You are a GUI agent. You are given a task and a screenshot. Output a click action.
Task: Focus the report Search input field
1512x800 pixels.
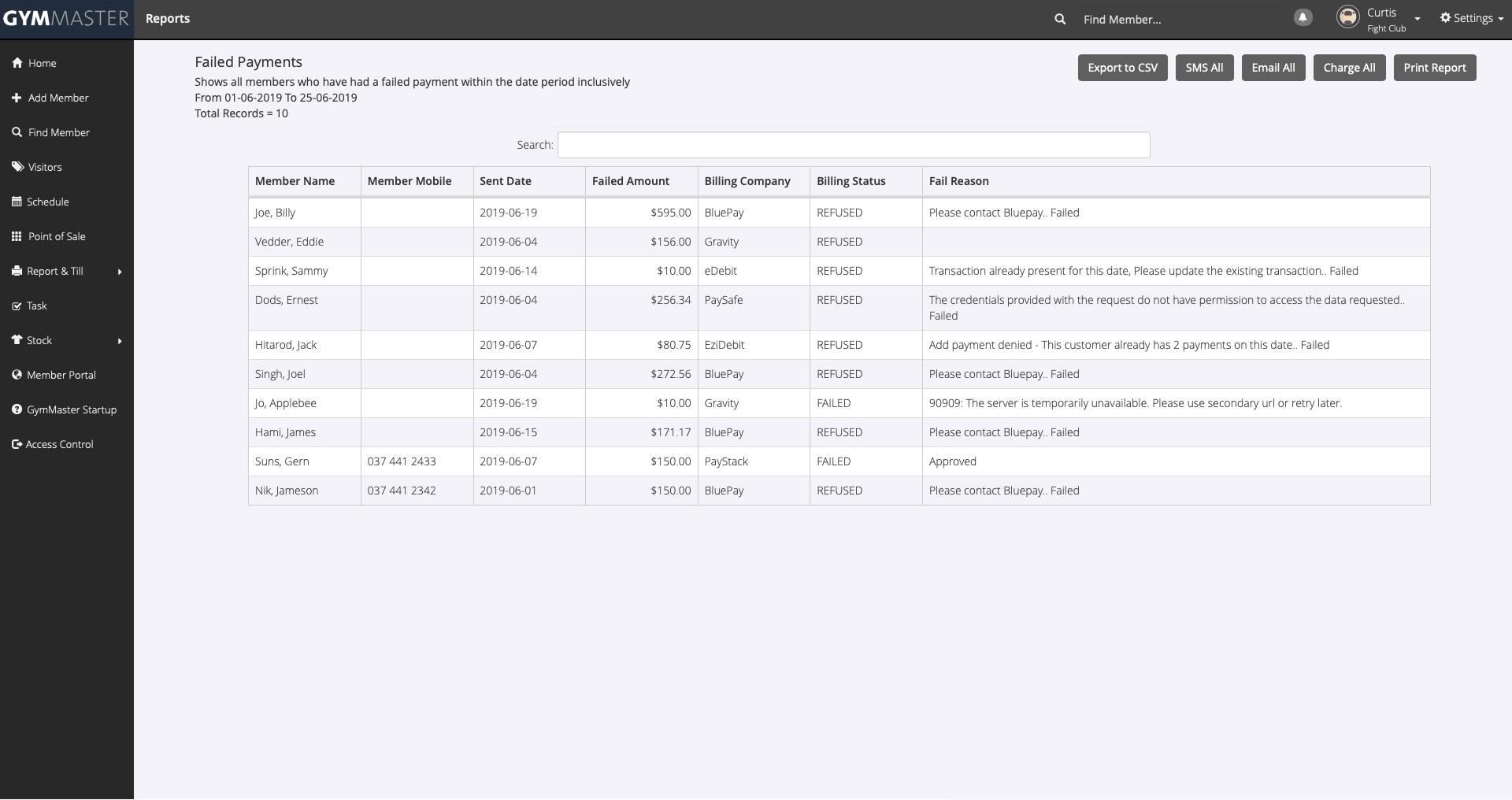coord(853,145)
